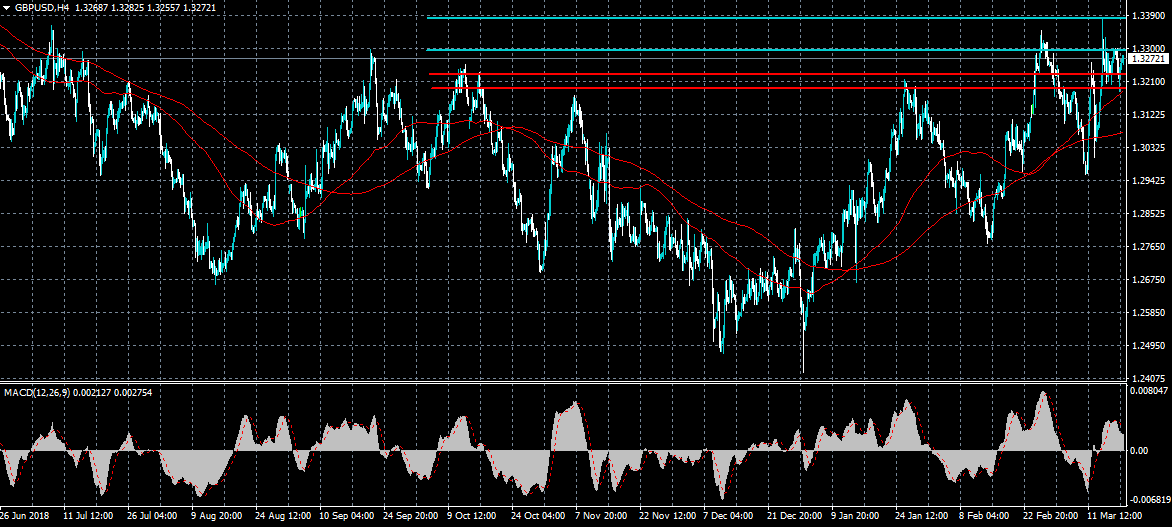Select the lower red horizontal line
Image resolution: width=1172 pixels, height=527 pixels.
coord(700,88)
